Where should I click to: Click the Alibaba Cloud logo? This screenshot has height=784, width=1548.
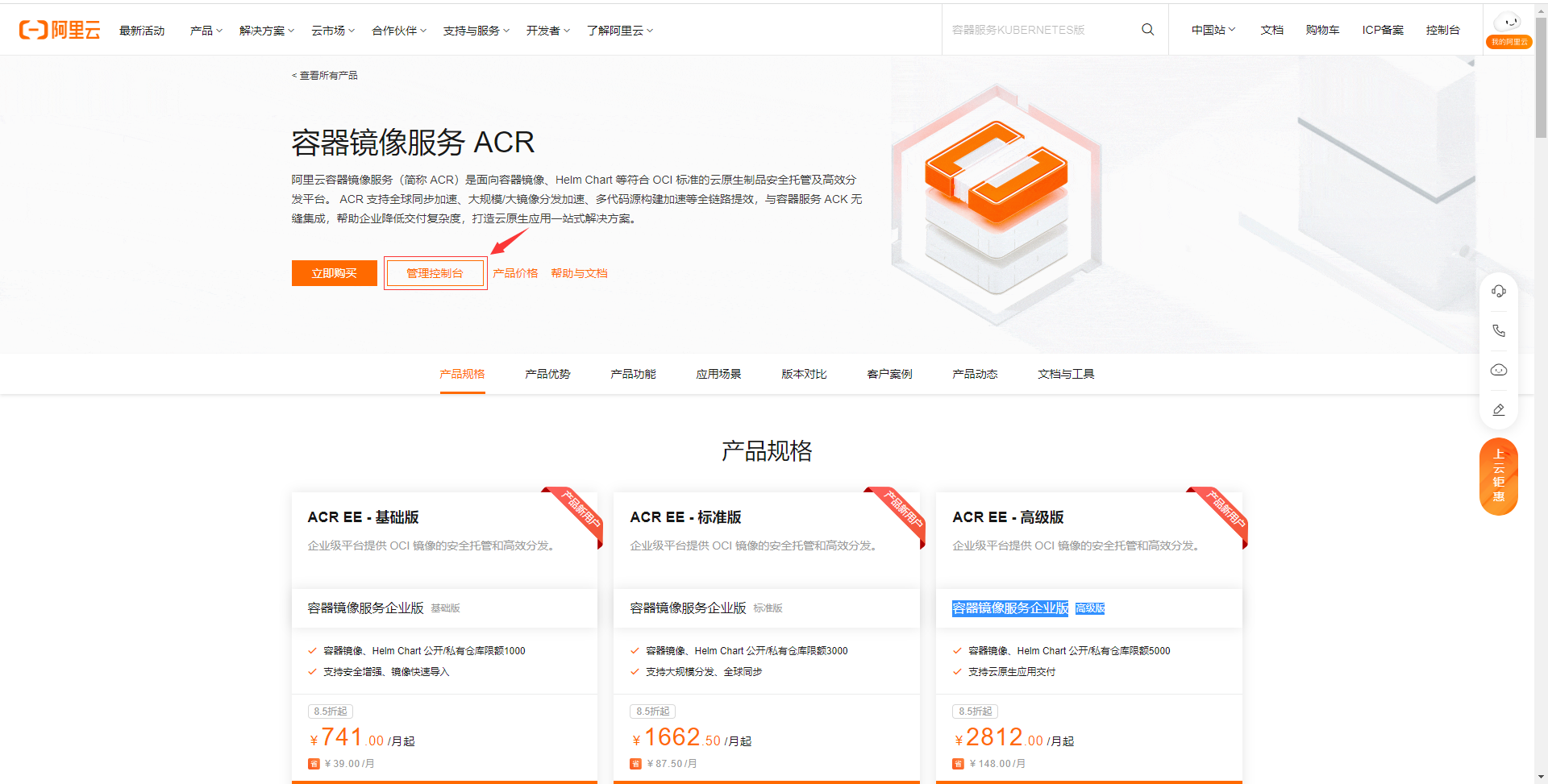click(x=60, y=30)
